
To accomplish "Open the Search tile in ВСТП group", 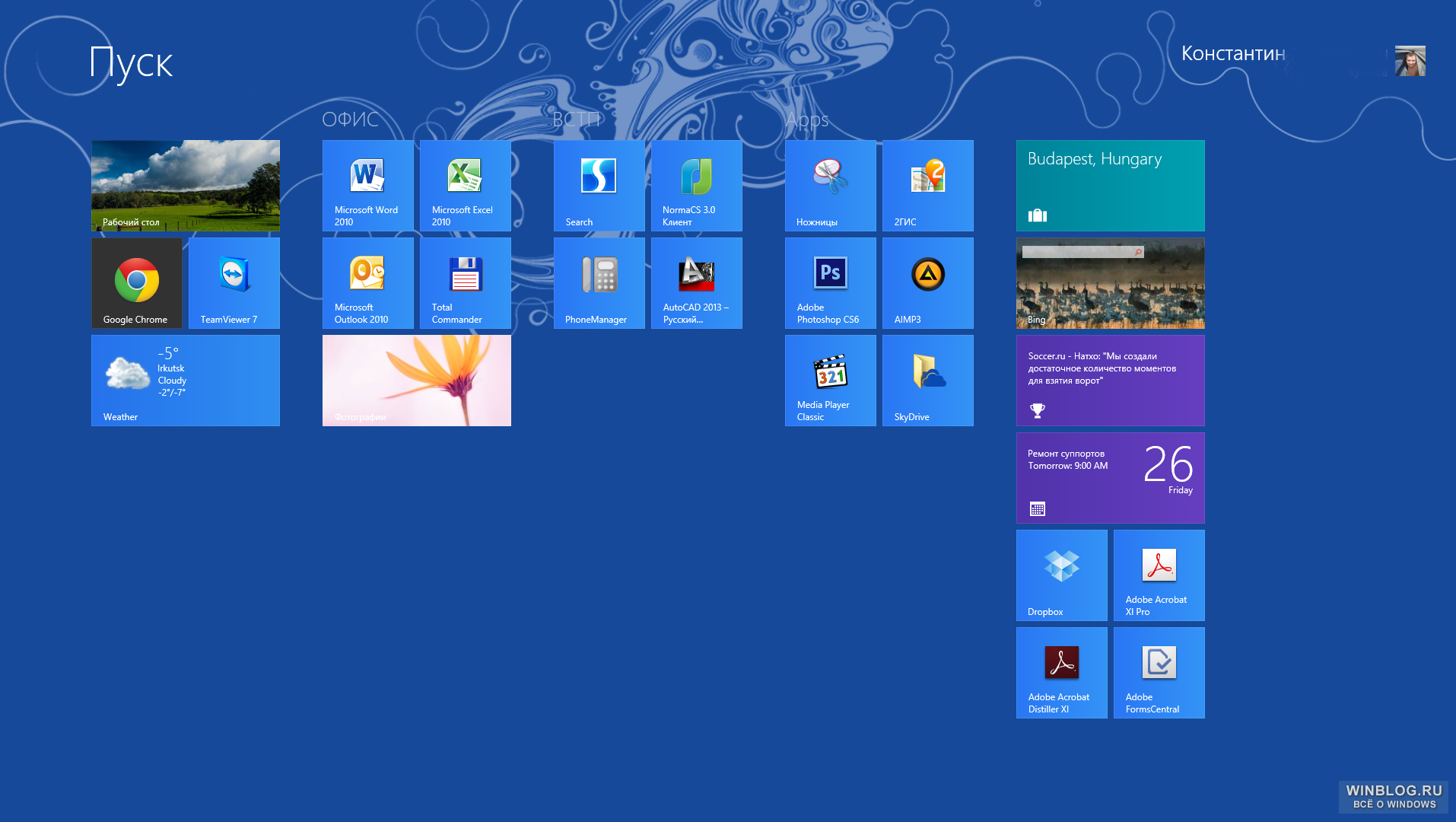I will [599, 186].
